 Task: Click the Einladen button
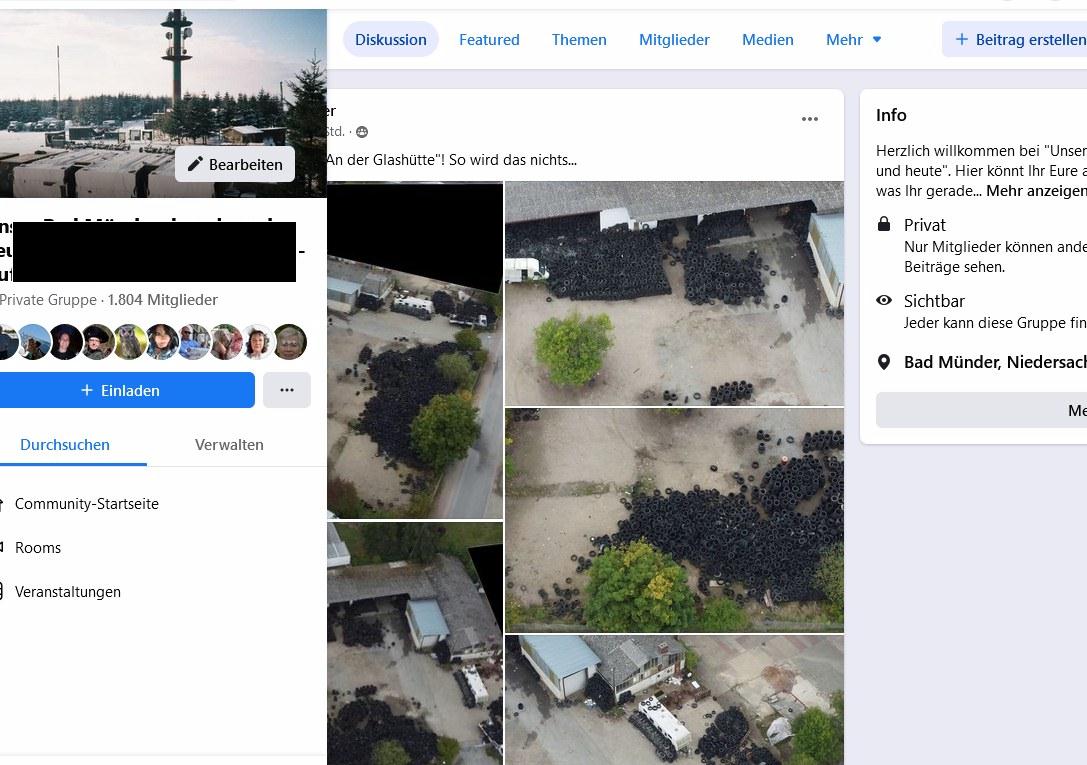tap(127, 390)
